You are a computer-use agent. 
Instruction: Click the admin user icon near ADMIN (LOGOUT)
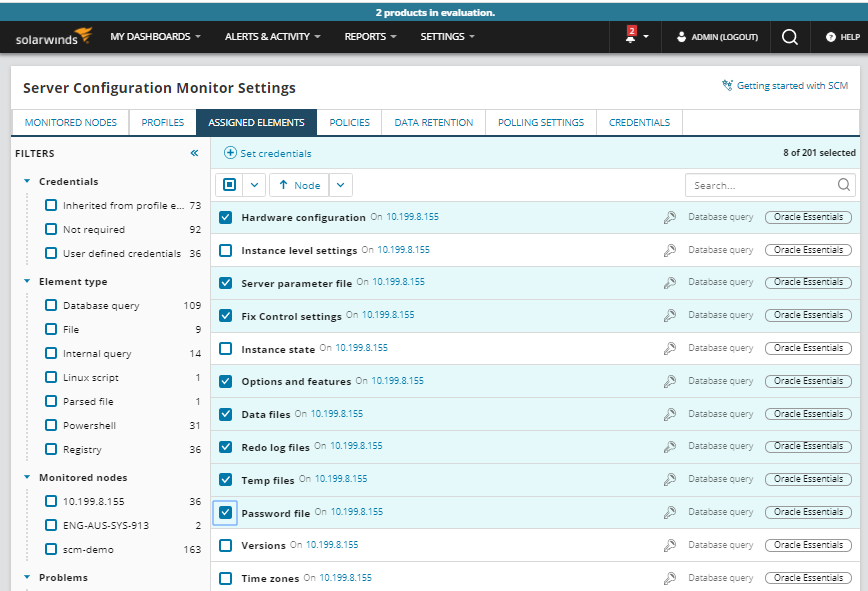point(682,37)
